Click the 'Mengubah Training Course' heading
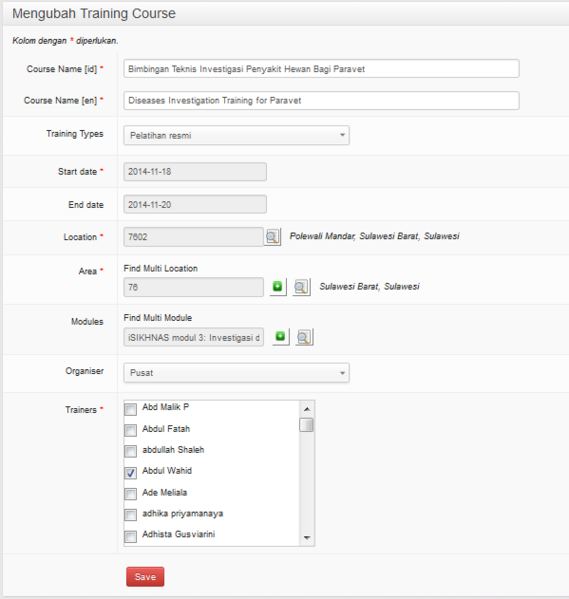Screen dimensions: 569x599 tap(94, 13)
